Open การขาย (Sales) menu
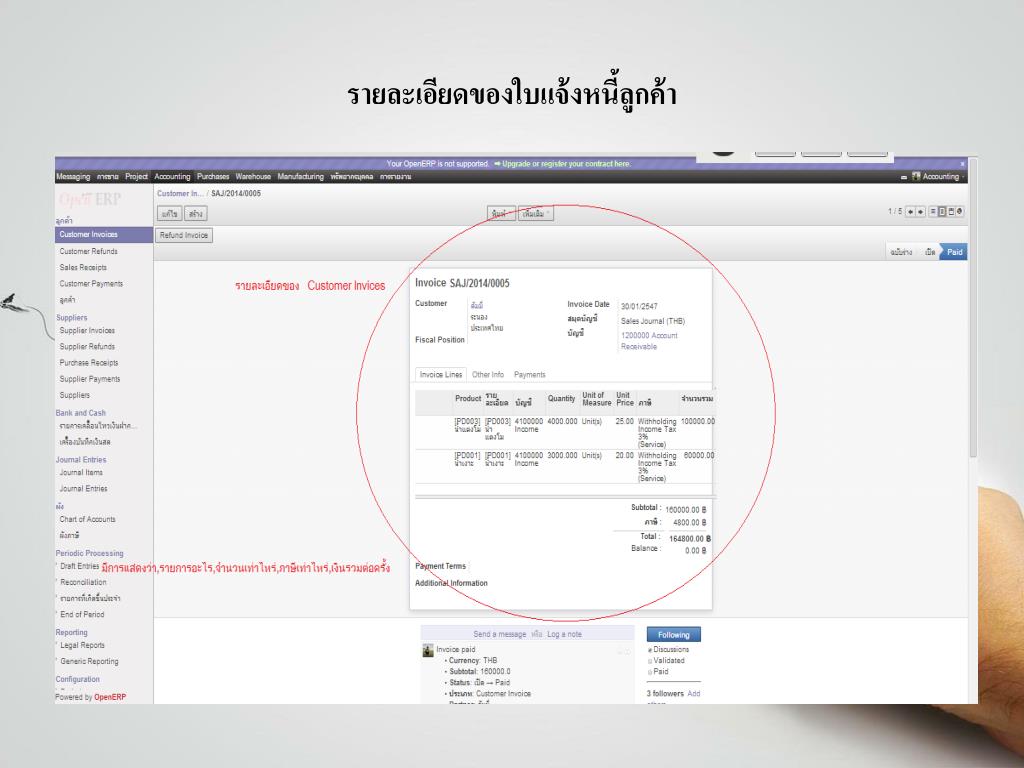 (108, 176)
